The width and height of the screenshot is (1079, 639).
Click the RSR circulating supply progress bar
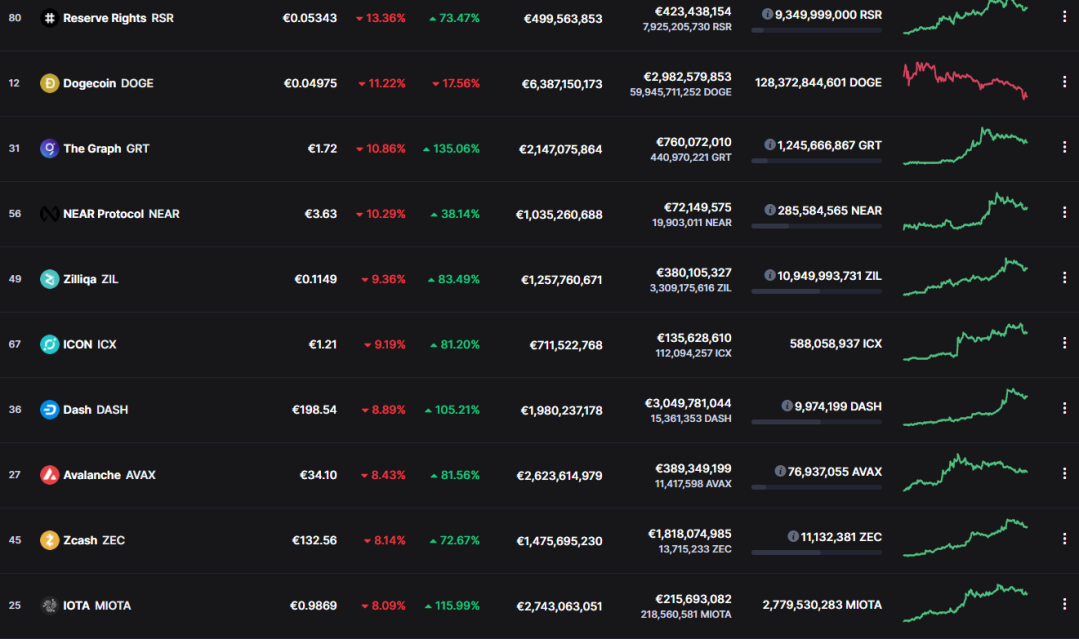click(x=816, y=30)
